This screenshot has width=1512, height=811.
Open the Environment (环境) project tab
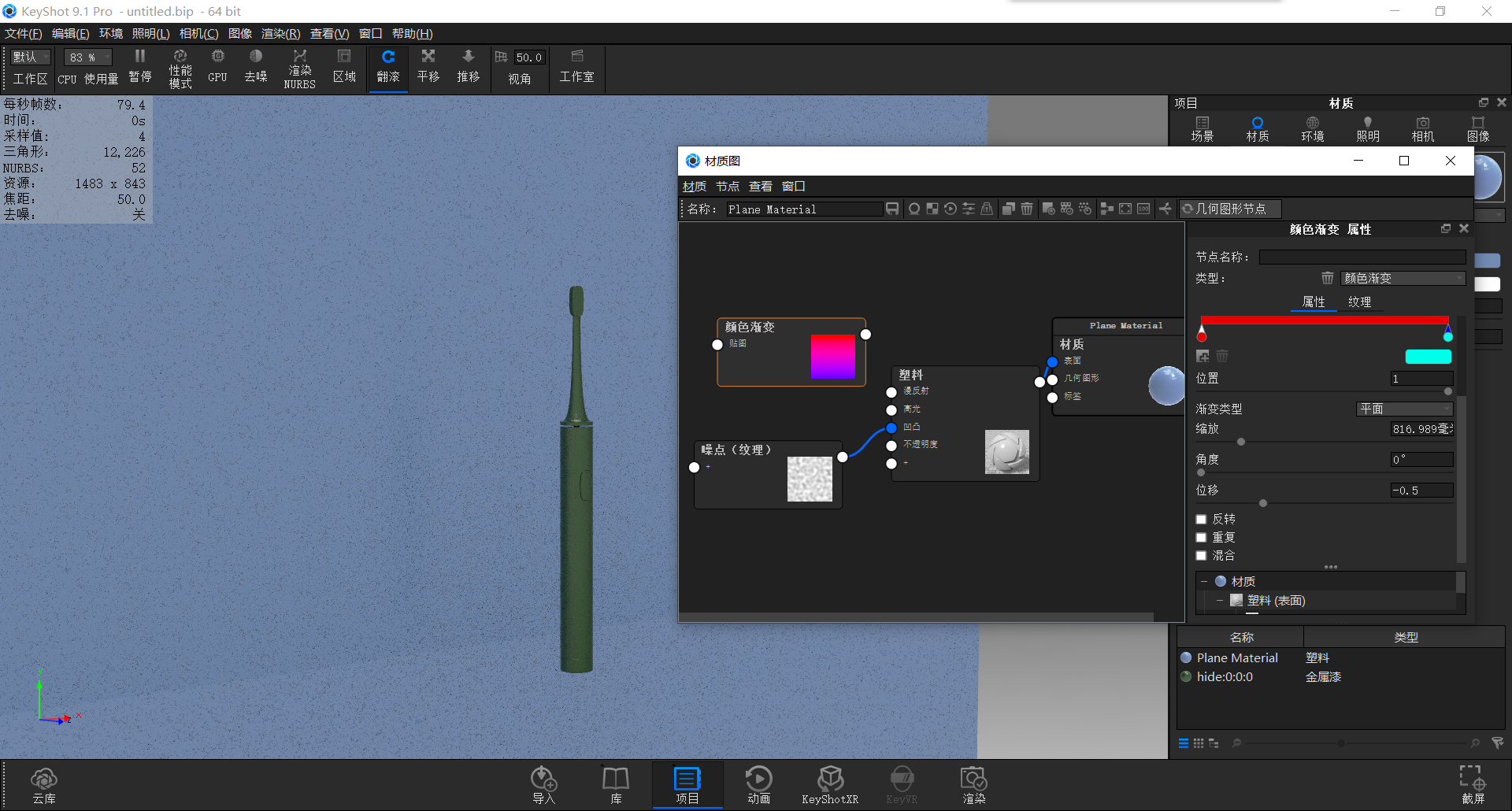[x=1312, y=129]
